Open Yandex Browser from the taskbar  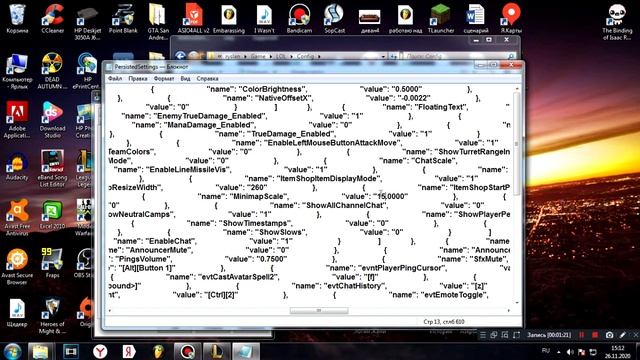[x=100, y=351]
